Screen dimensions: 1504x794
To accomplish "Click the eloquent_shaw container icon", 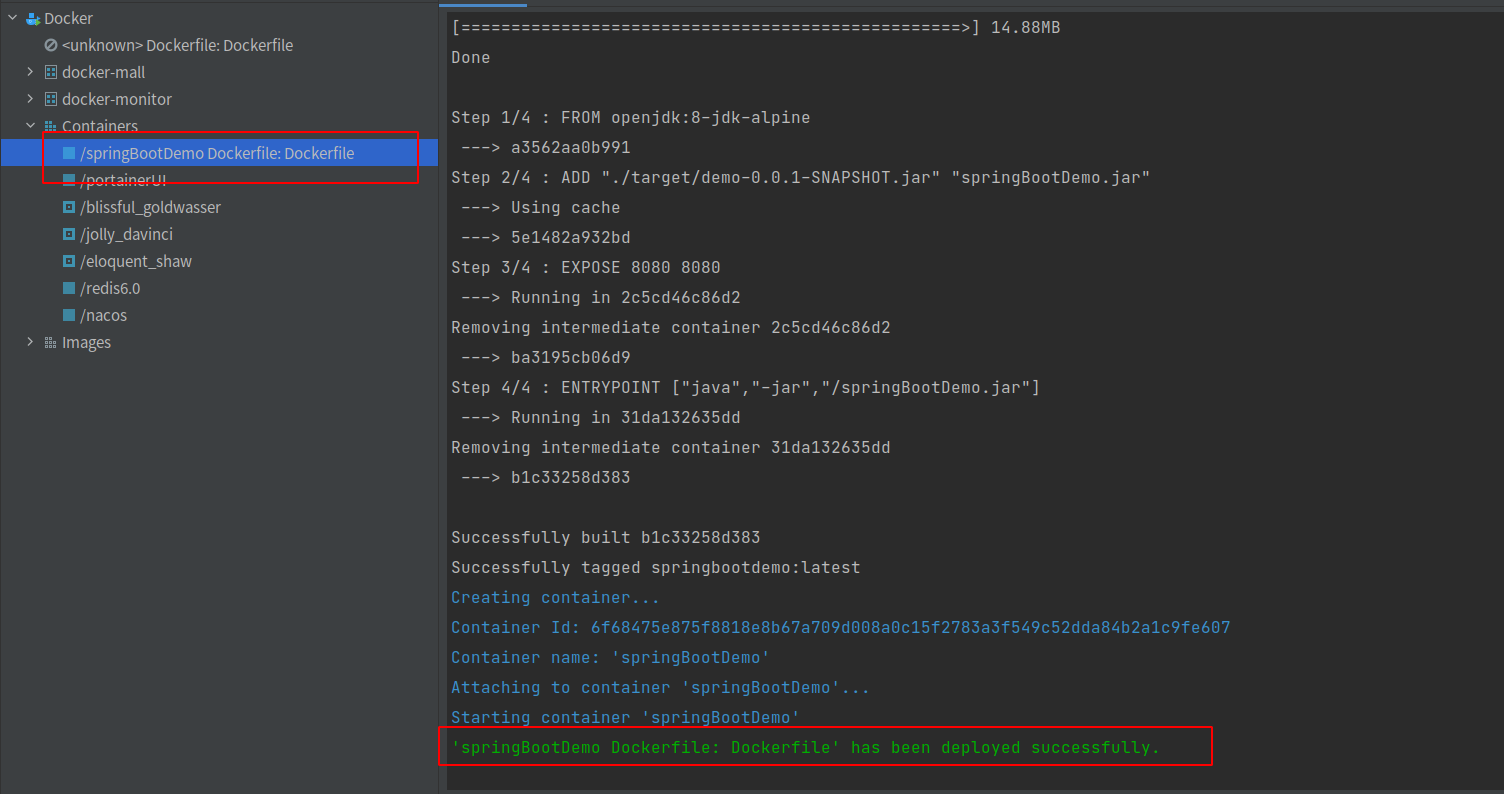I will (x=69, y=261).
